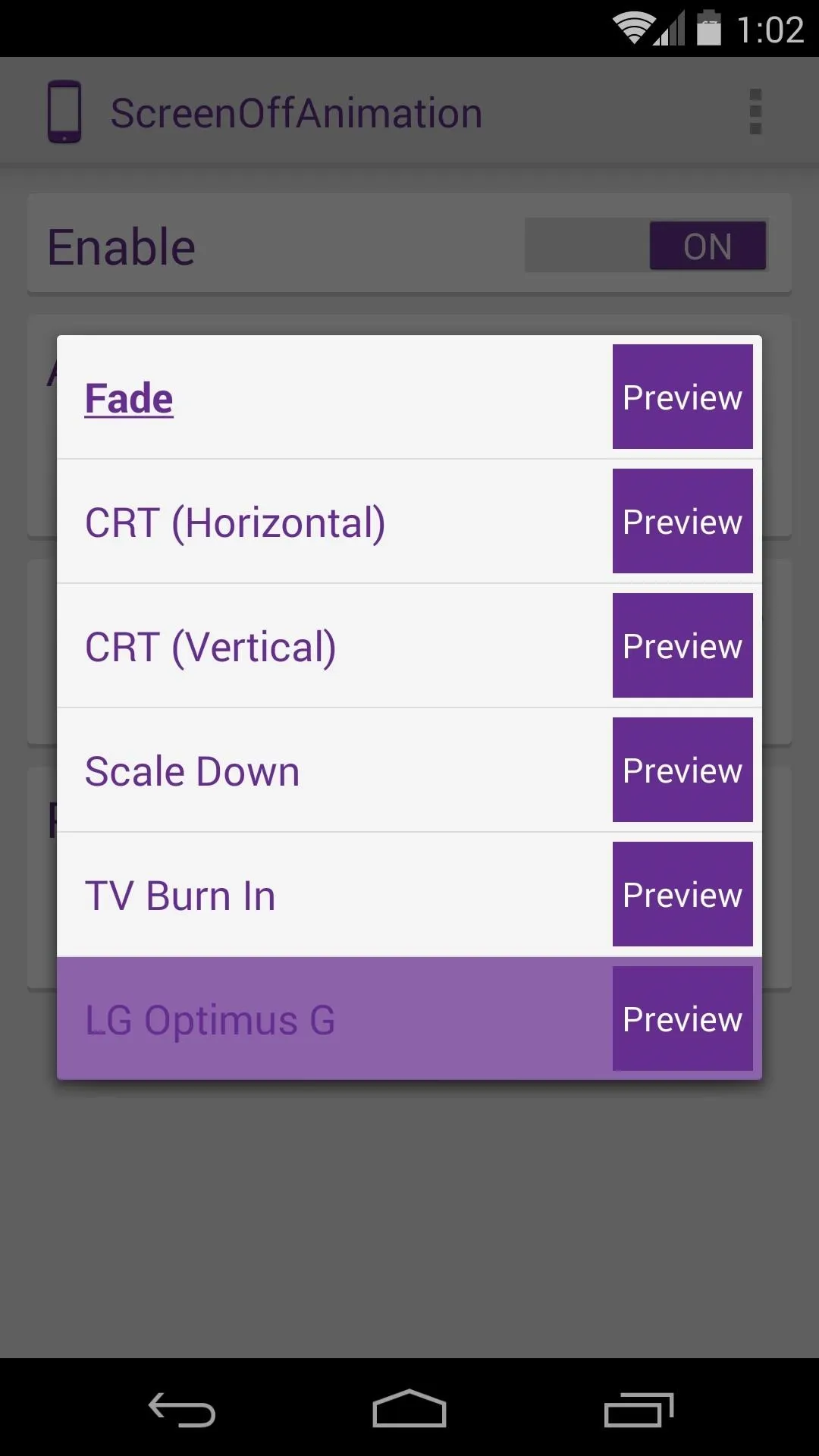Tap the Android back navigation icon
Viewport: 819px width, 1456px height.
pos(182,1409)
